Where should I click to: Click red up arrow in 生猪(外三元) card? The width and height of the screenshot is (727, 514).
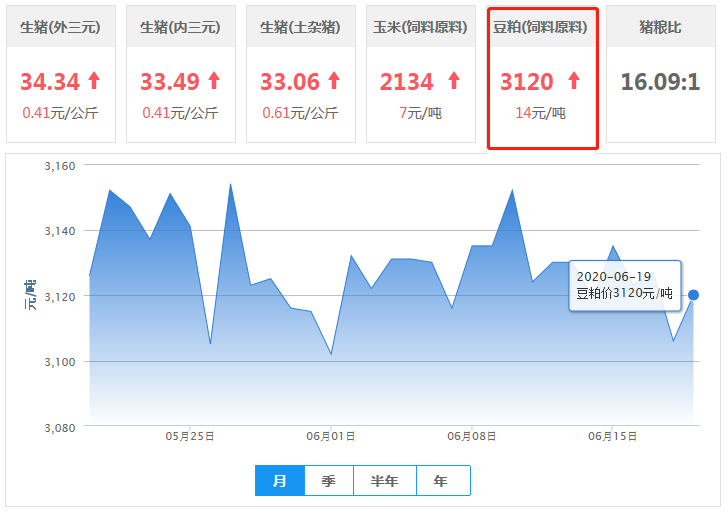point(95,80)
